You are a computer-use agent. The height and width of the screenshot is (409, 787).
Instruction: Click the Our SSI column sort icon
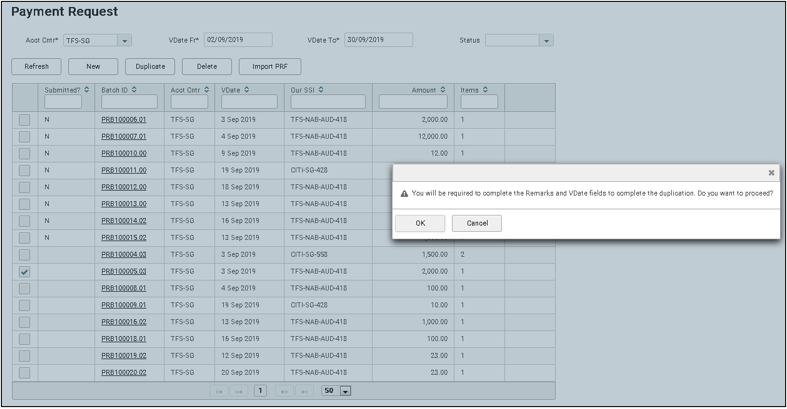[x=322, y=90]
